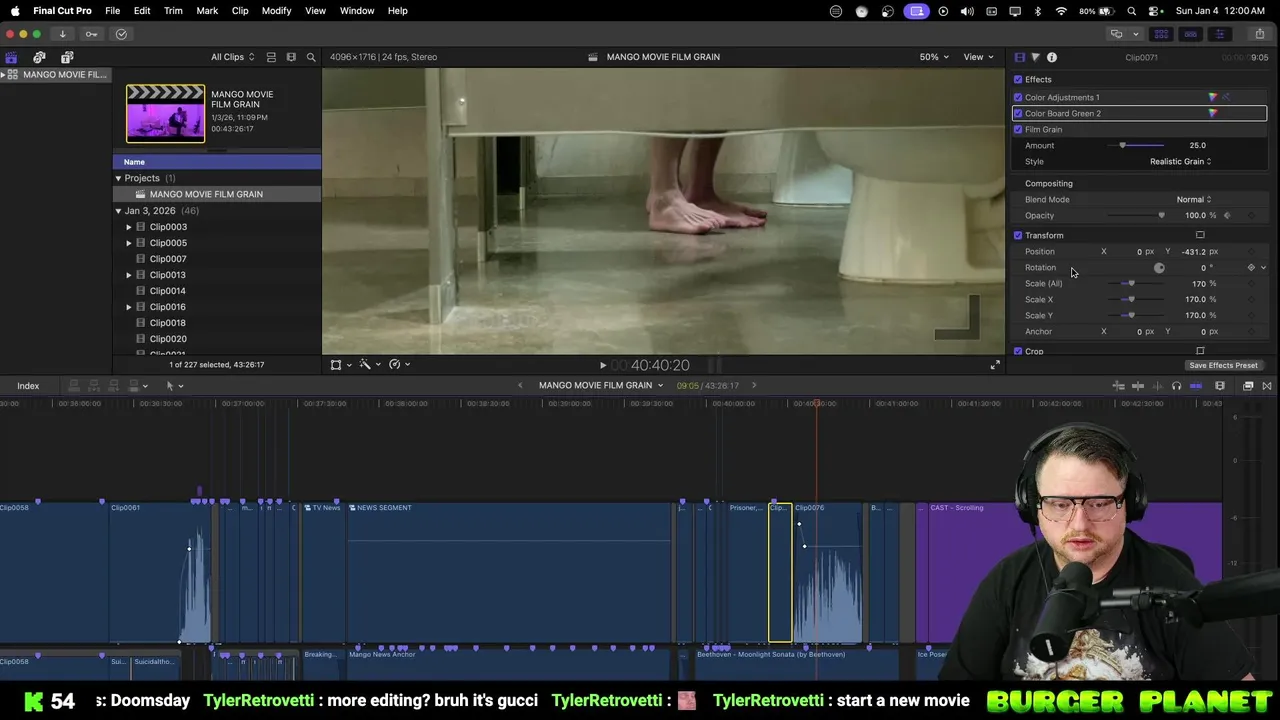This screenshot has width=1280, height=720.
Task: Open the Photos and Audio sidebar
Action: [x=39, y=57]
